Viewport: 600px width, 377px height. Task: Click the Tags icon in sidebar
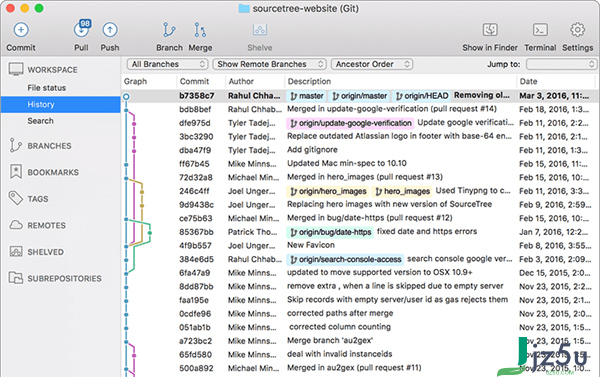(x=16, y=198)
